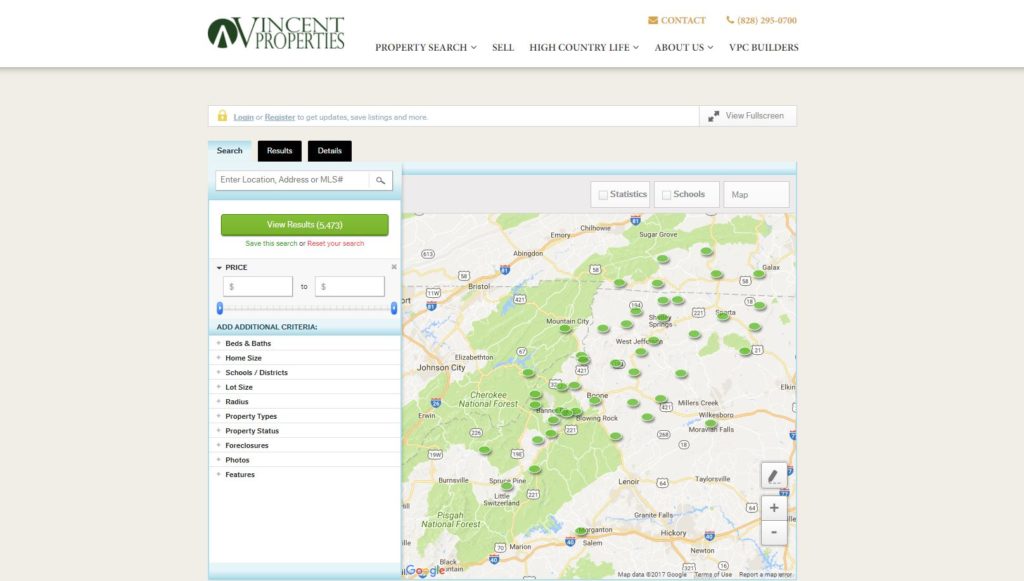Zoom out on the map
Viewport: 1024px width, 581px height.
tap(773, 533)
